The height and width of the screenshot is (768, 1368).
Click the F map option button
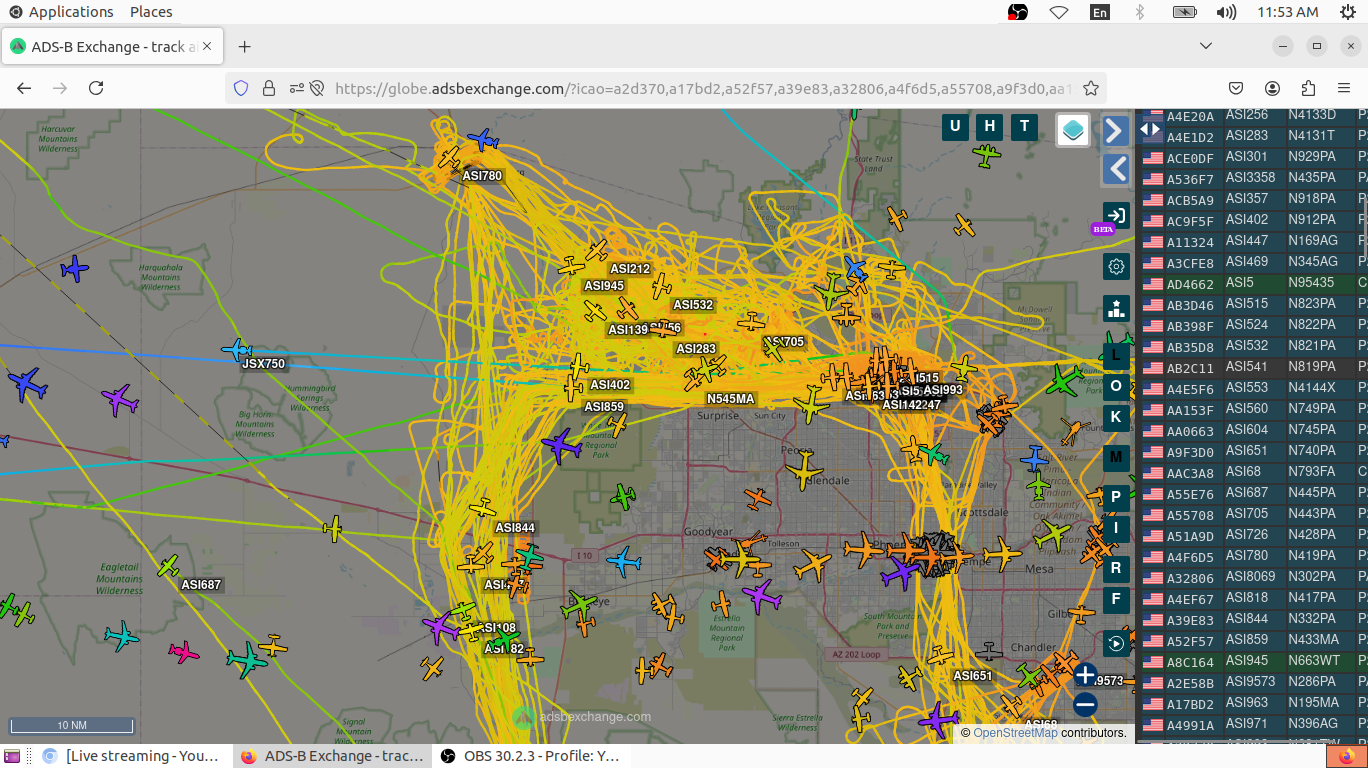tap(1116, 600)
